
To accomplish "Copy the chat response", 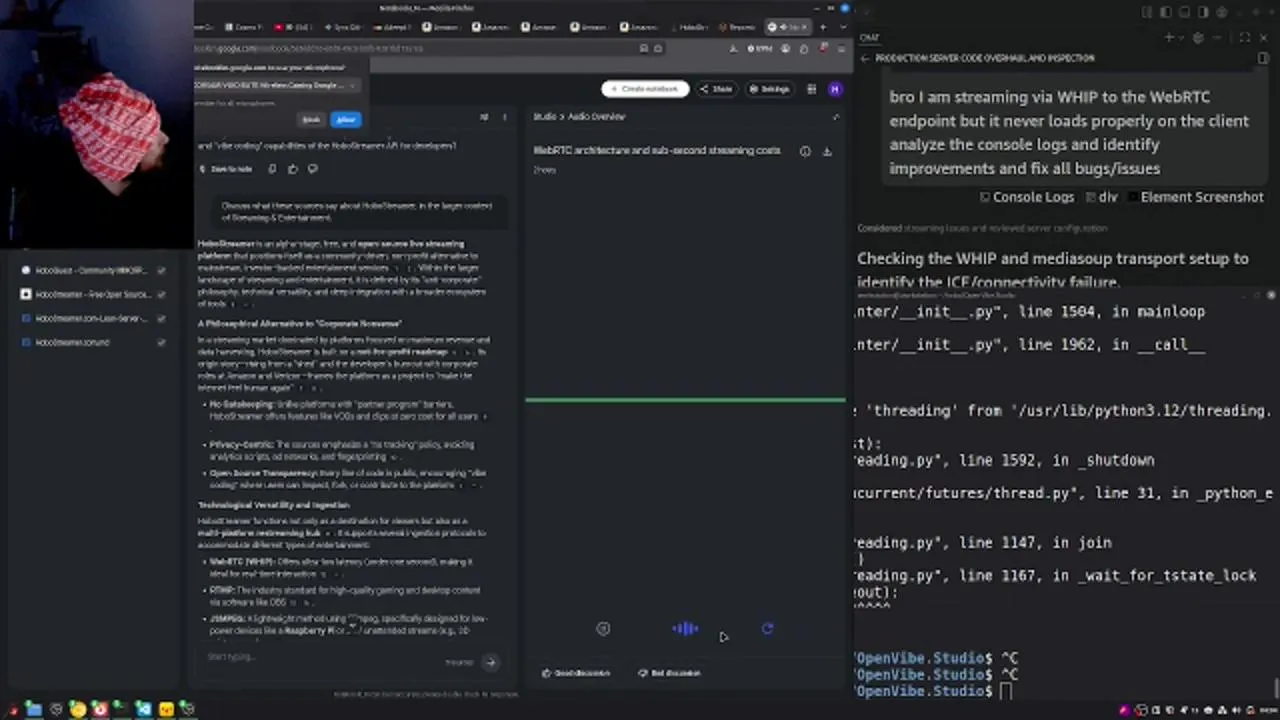I will point(272,169).
